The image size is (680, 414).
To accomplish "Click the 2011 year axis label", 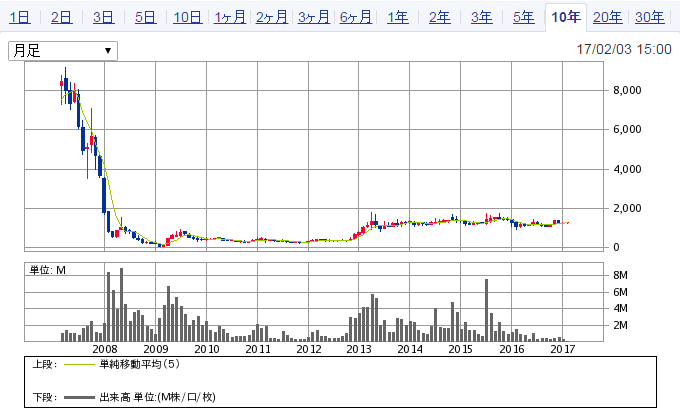I will click(258, 349).
